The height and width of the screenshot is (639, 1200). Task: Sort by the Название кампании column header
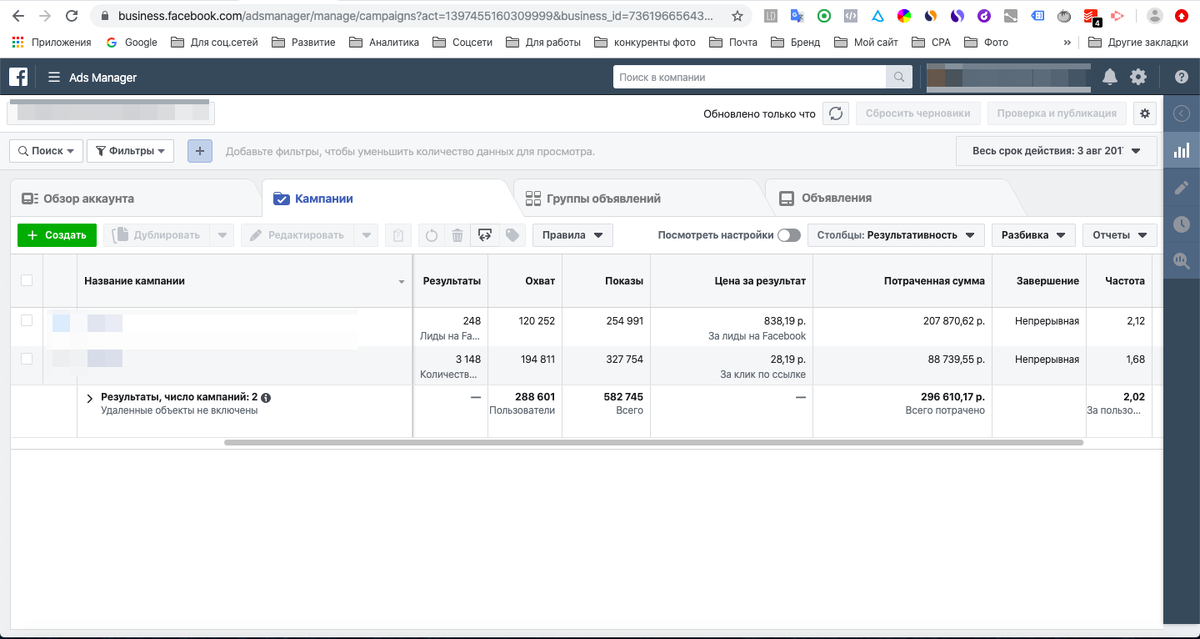pos(244,281)
